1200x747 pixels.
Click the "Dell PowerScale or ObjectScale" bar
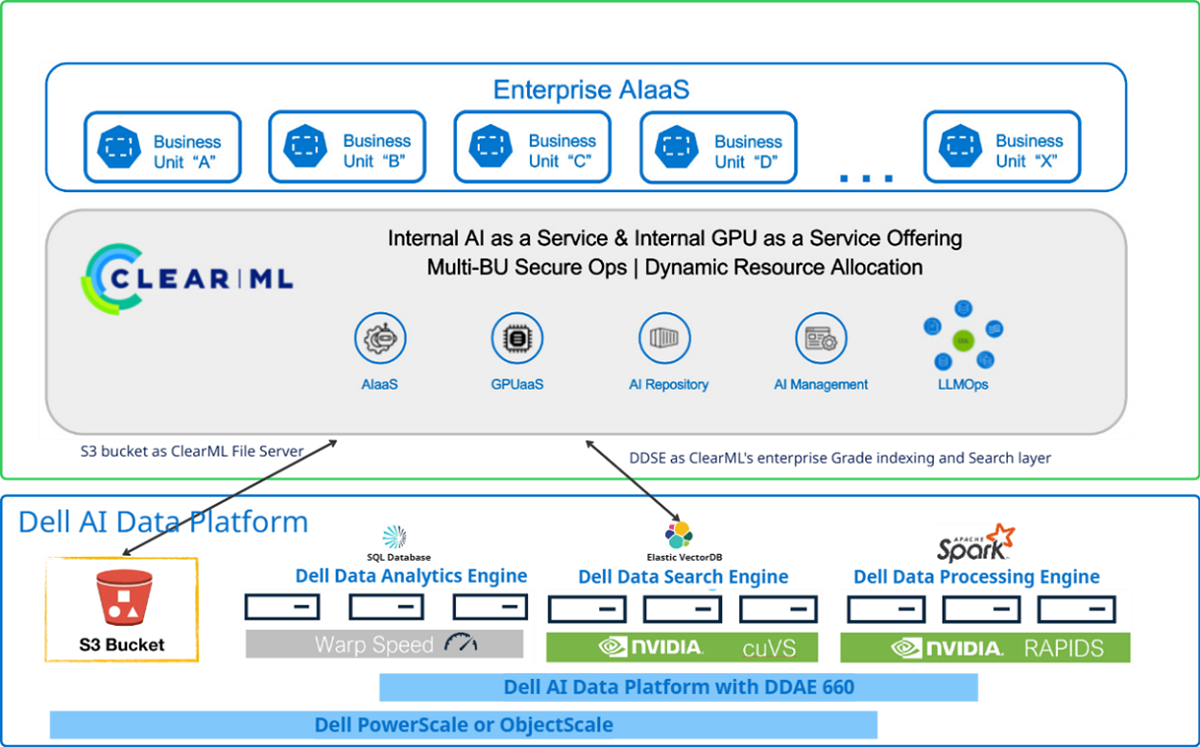463,724
